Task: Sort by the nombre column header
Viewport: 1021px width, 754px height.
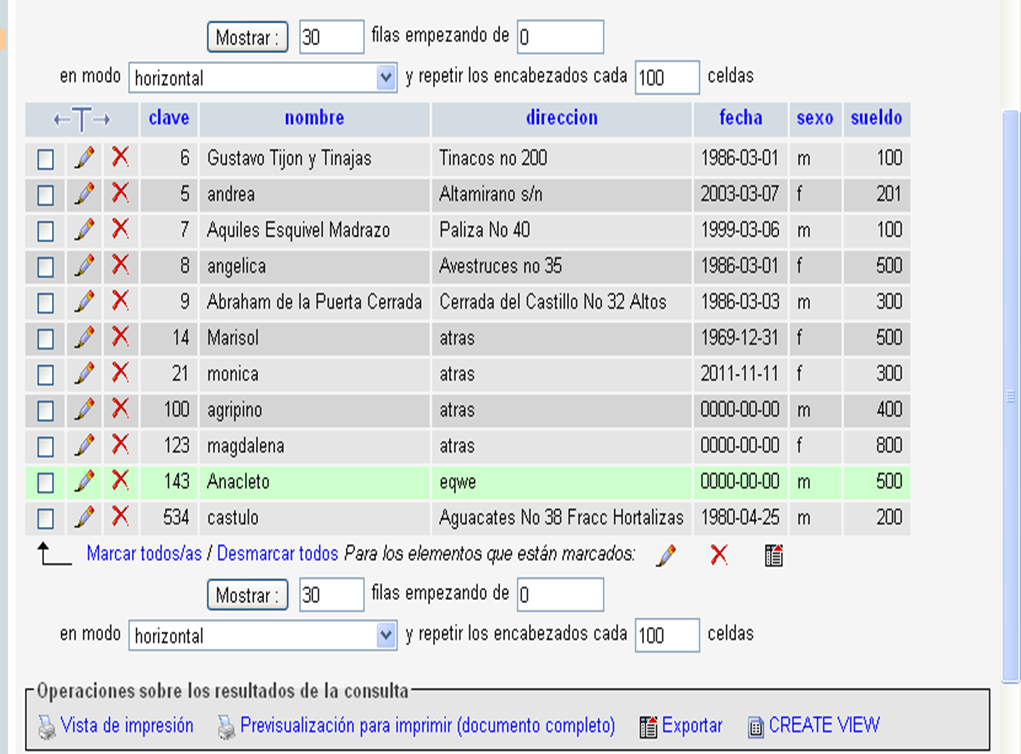Action: tap(314, 118)
